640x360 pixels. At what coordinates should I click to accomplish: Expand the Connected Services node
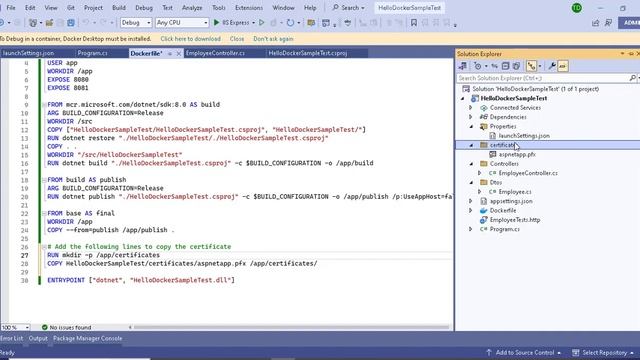coord(471,108)
